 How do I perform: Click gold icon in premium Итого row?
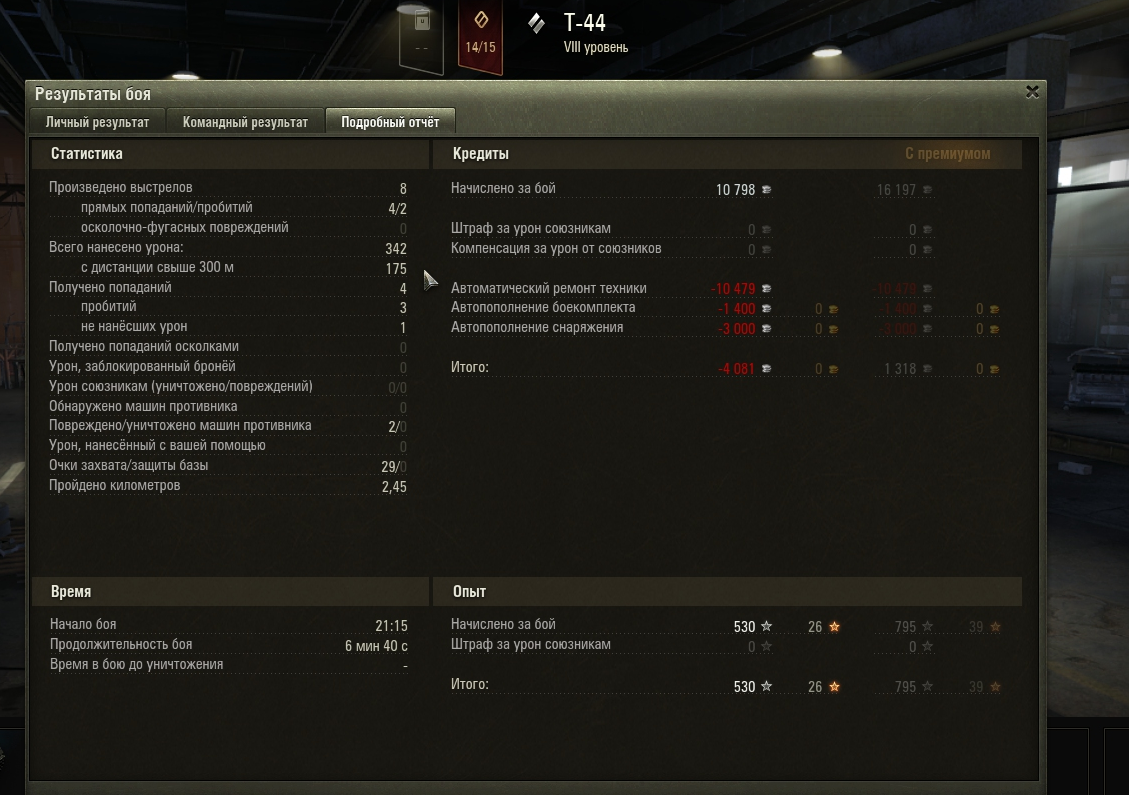994,369
